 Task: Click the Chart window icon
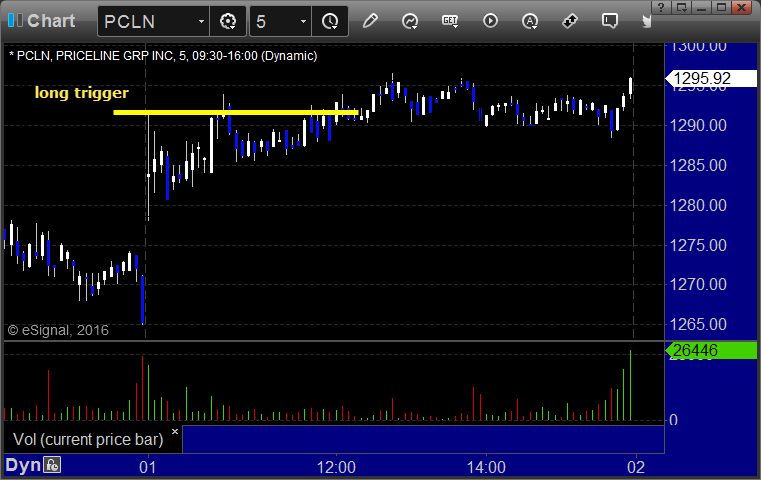[x=15, y=21]
